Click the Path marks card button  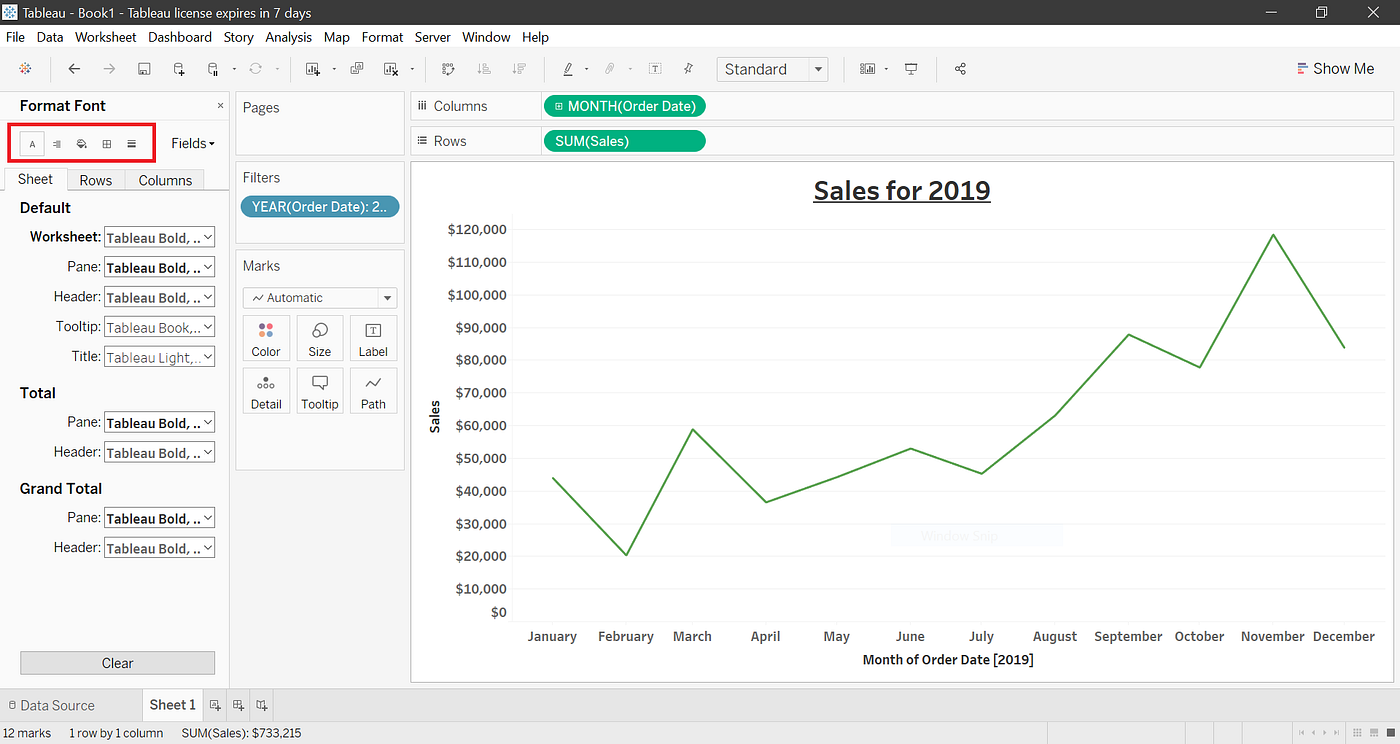tap(373, 391)
